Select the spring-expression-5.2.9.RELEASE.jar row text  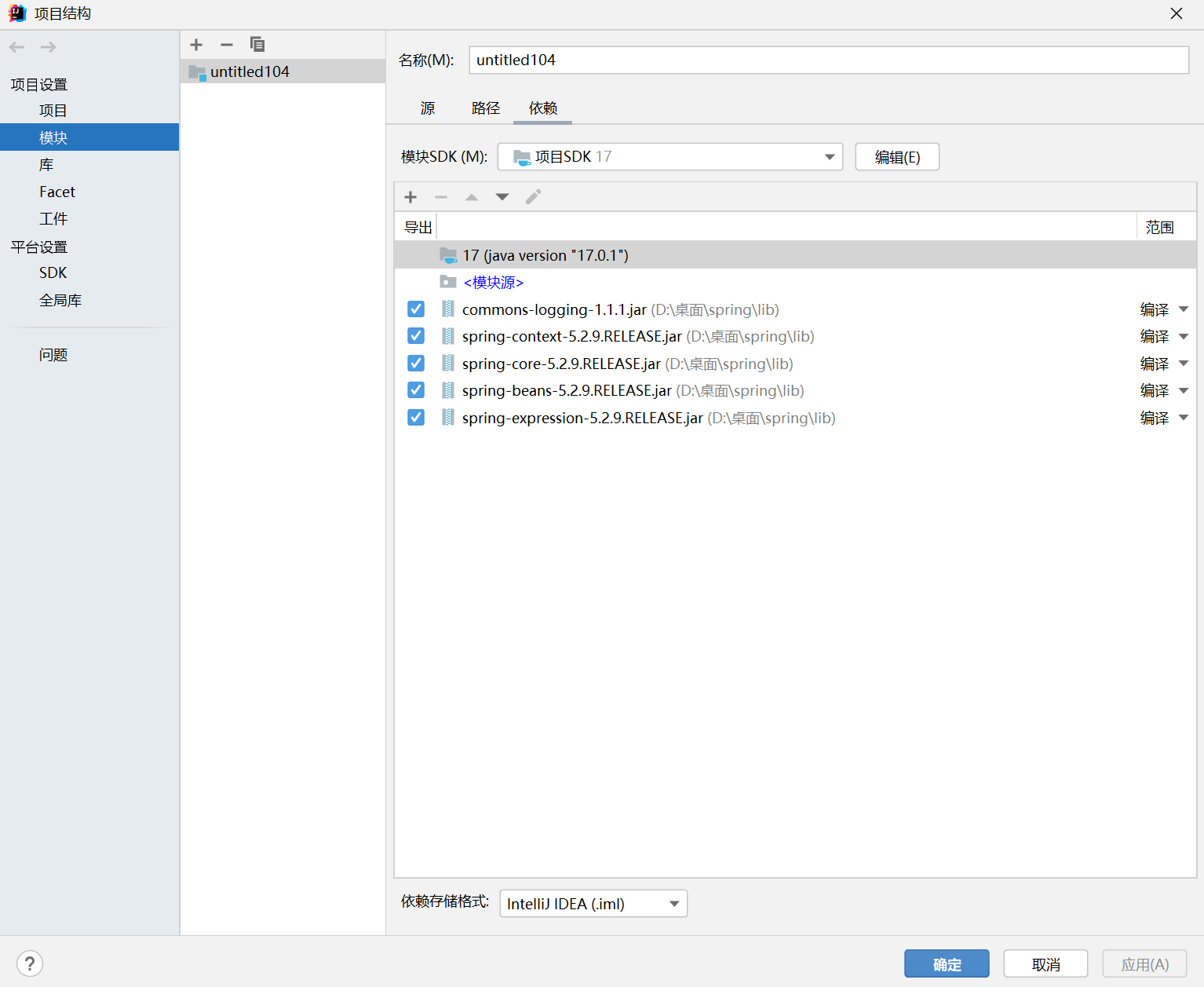click(x=582, y=418)
